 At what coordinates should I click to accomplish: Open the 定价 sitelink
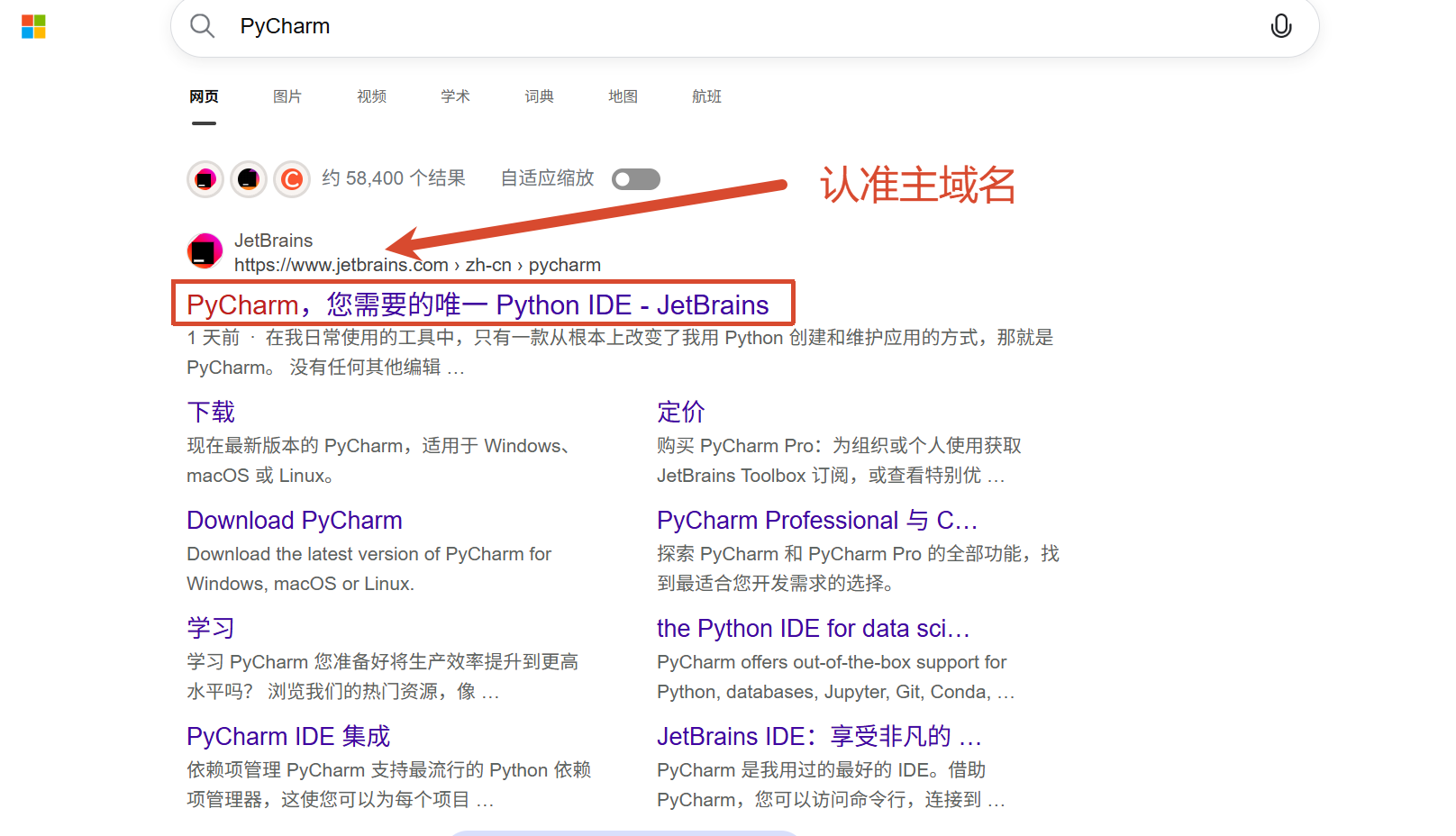click(681, 412)
